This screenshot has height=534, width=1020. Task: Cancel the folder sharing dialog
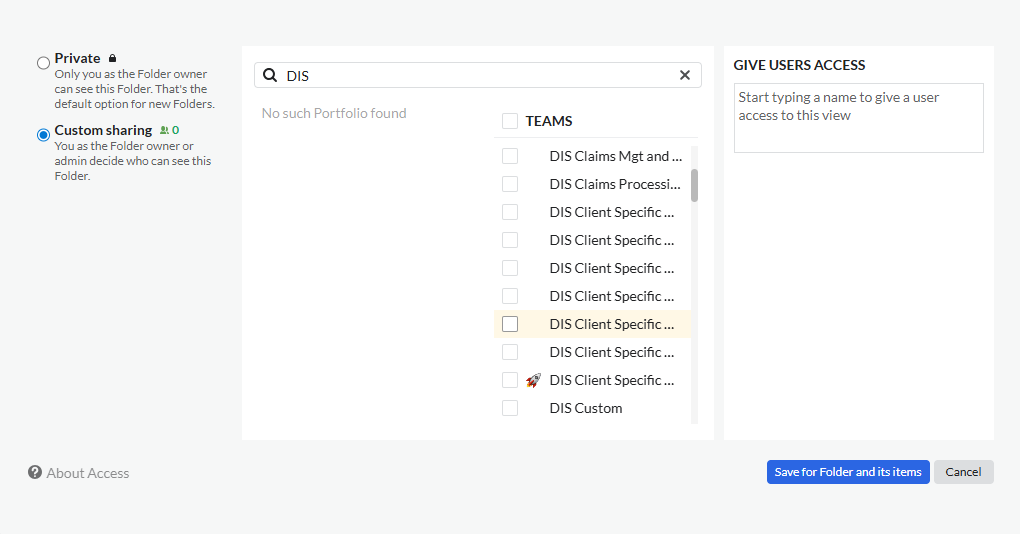click(963, 472)
